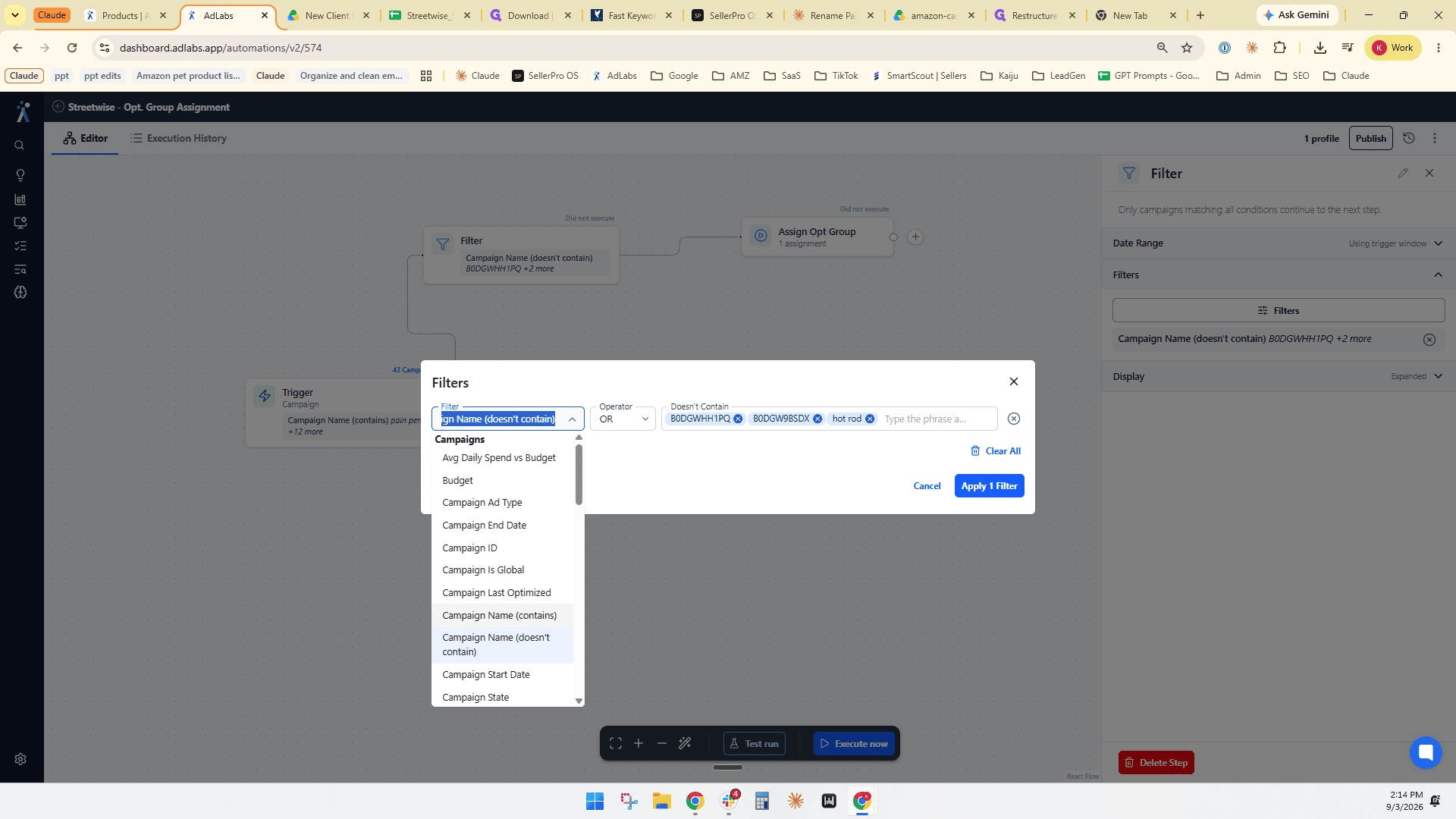1456x819 pixels.
Task: Delete the filter row with circled X
Action: pos(1014,419)
